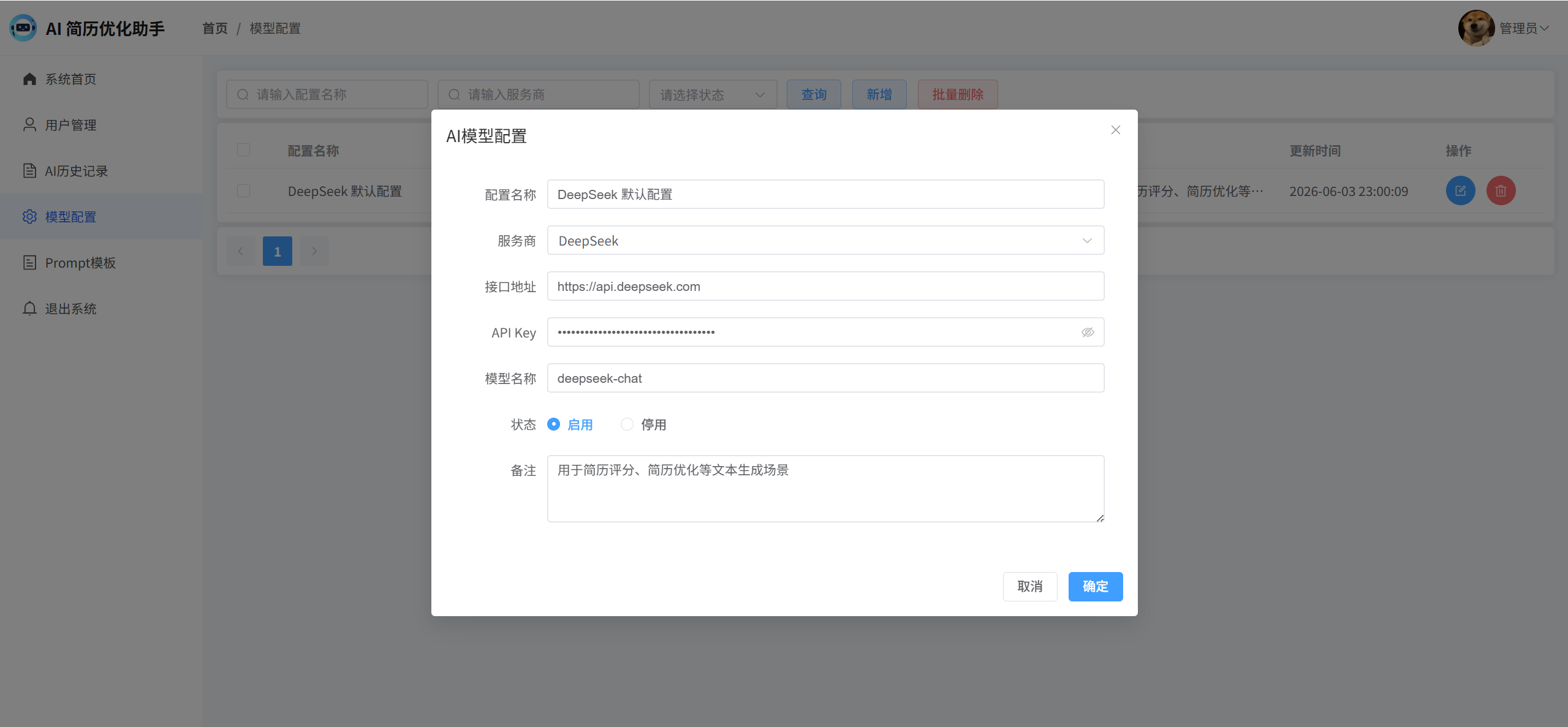Click the AI模型配置 dialog title
This screenshot has width=1568, height=727.
point(487,136)
